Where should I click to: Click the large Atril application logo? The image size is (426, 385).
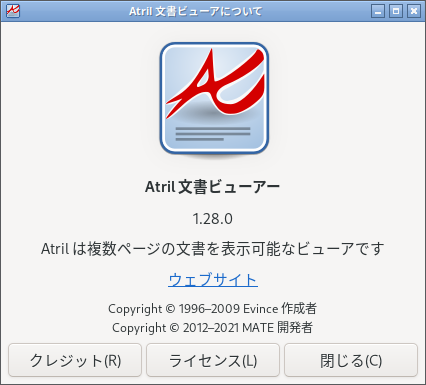pos(214,99)
